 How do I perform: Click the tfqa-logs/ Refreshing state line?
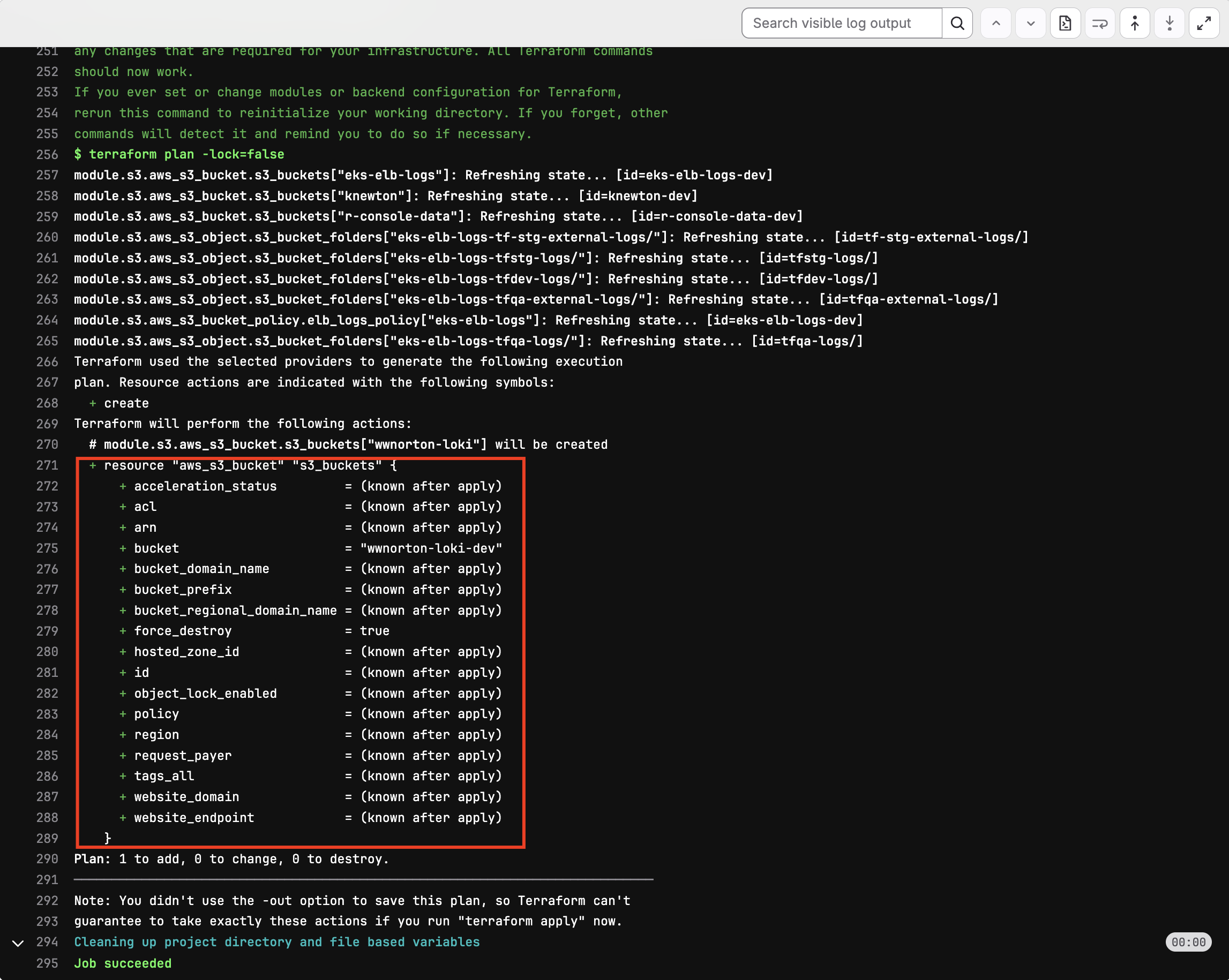tap(469, 341)
